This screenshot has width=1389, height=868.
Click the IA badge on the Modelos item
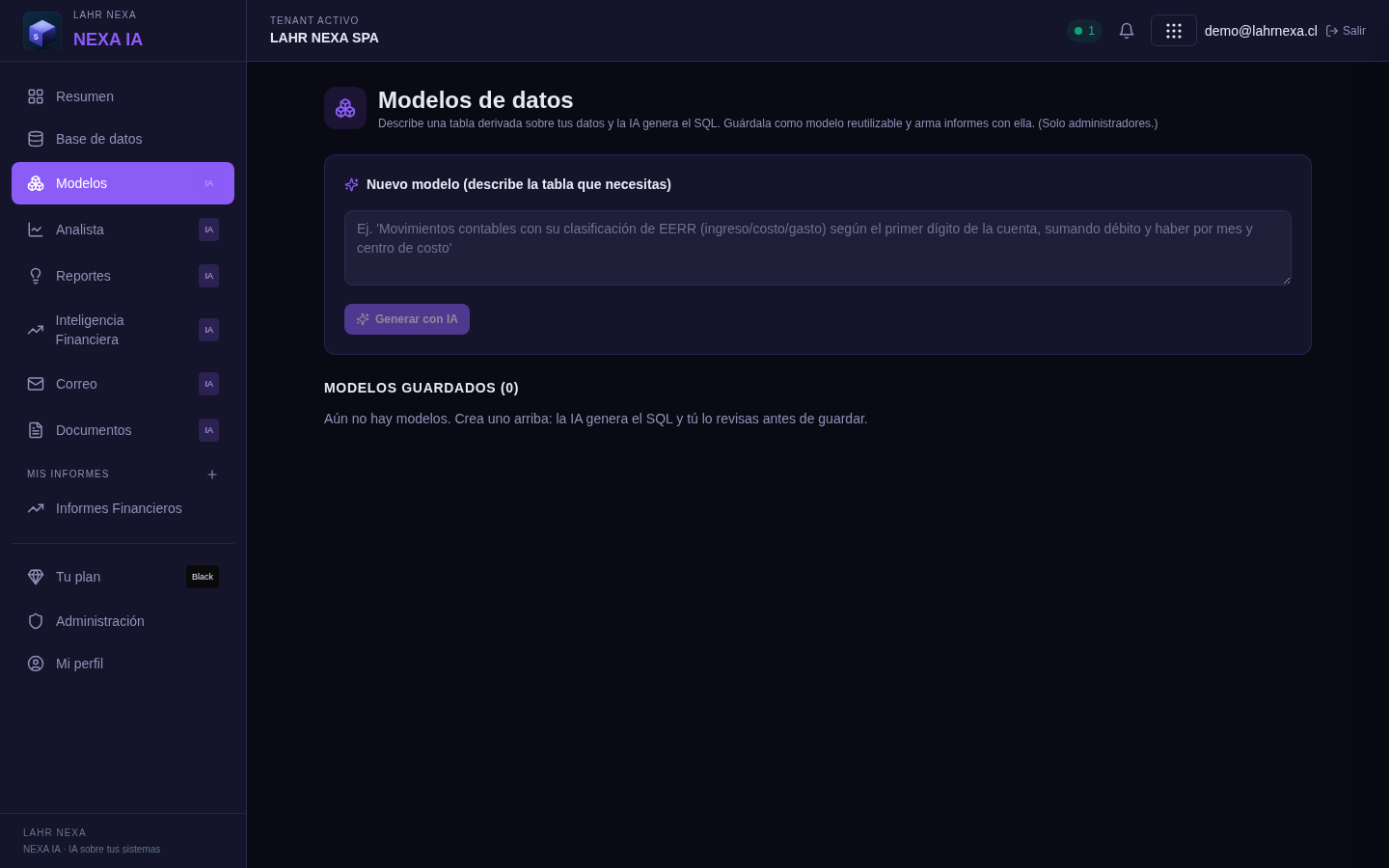click(x=208, y=183)
